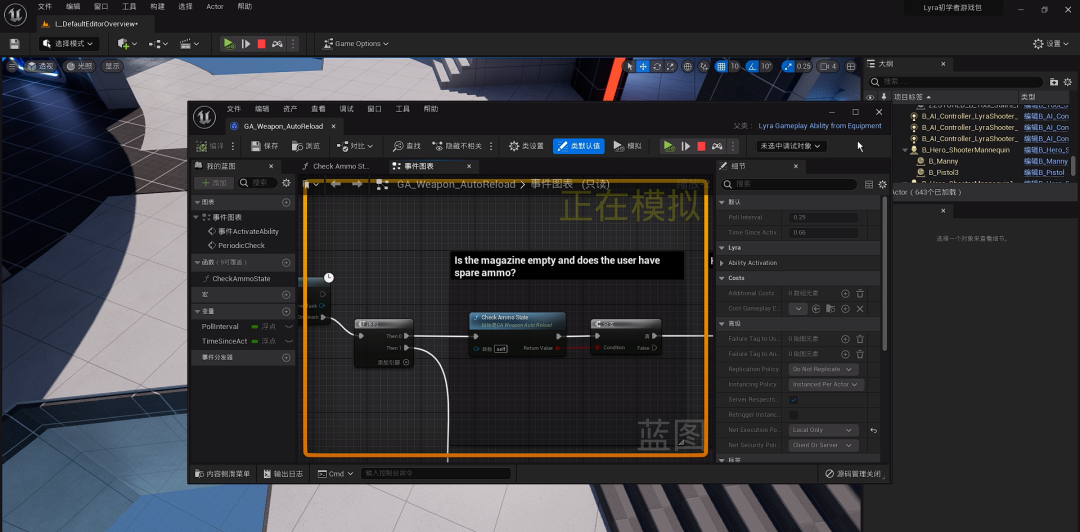Open 未选中调试对象 debug object dropdown

(x=791, y=146)
